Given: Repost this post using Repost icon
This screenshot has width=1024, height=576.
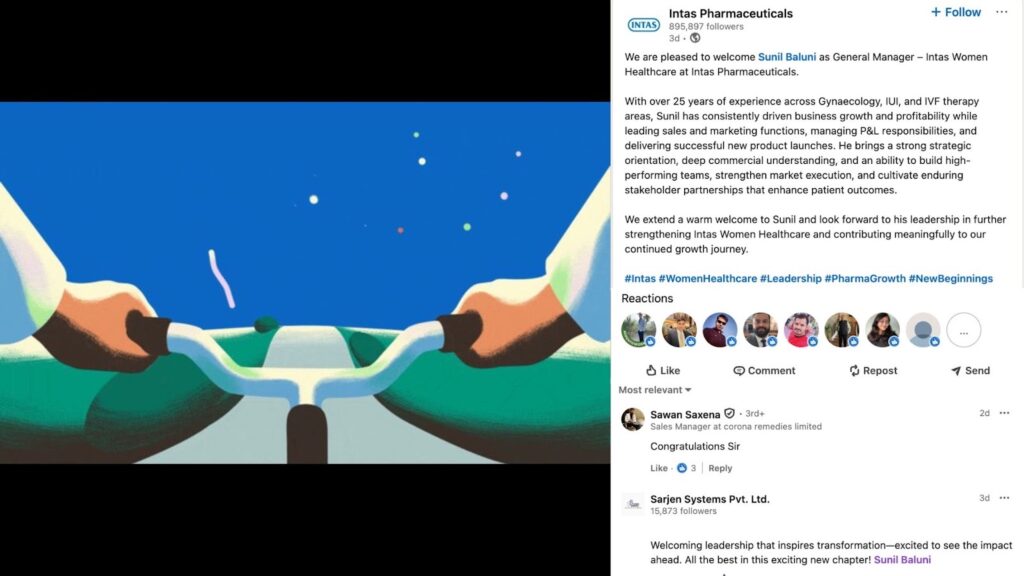Looking at the screenshot, I should click(873, 370).
